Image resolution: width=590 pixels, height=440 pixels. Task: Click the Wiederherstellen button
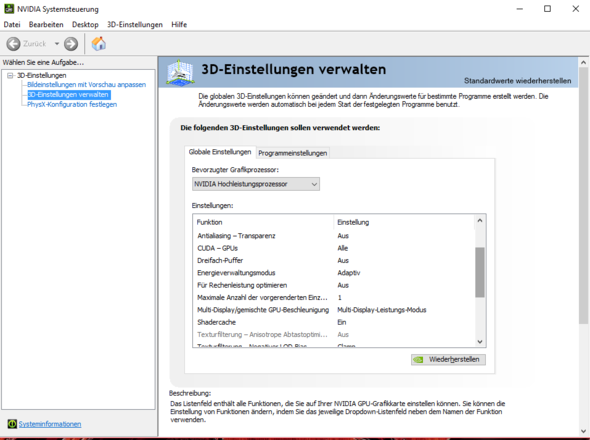[448, 359]
